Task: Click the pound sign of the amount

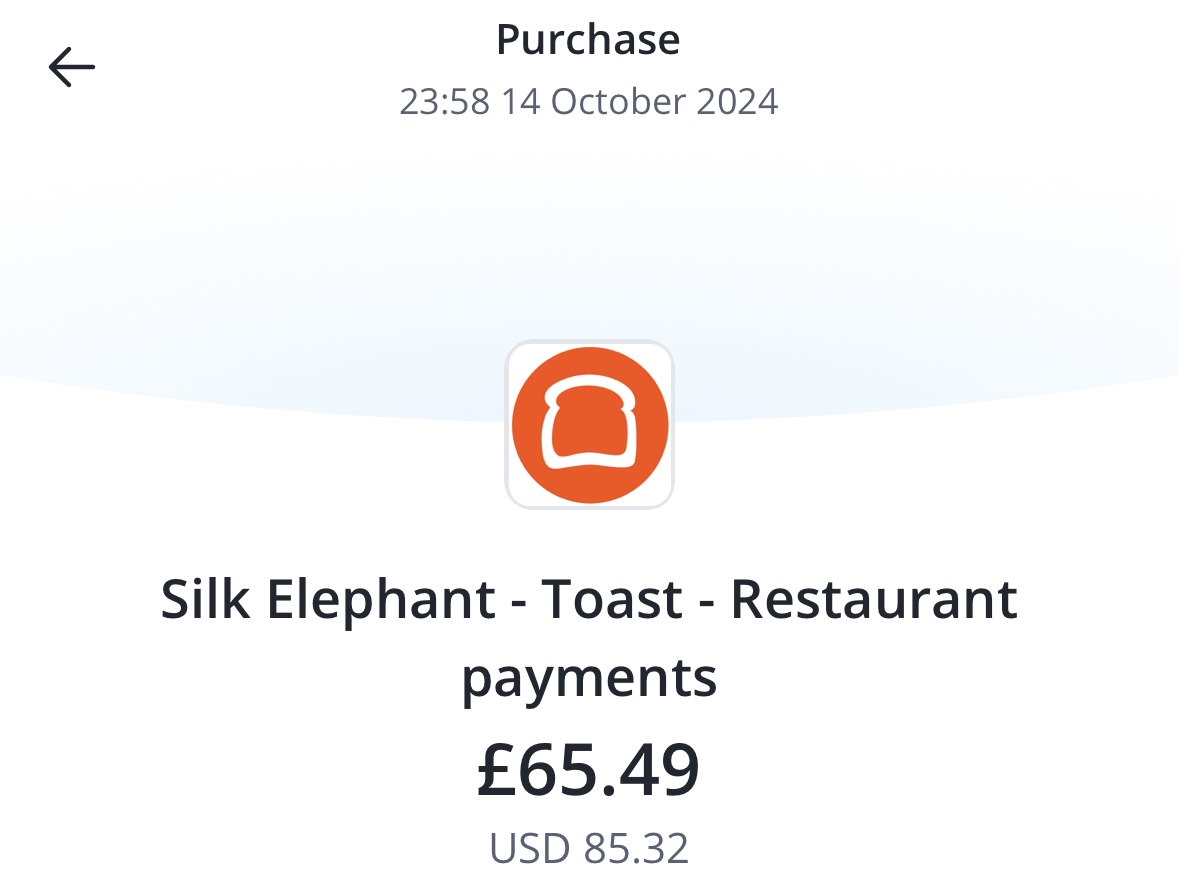Action: pos(497,770)
